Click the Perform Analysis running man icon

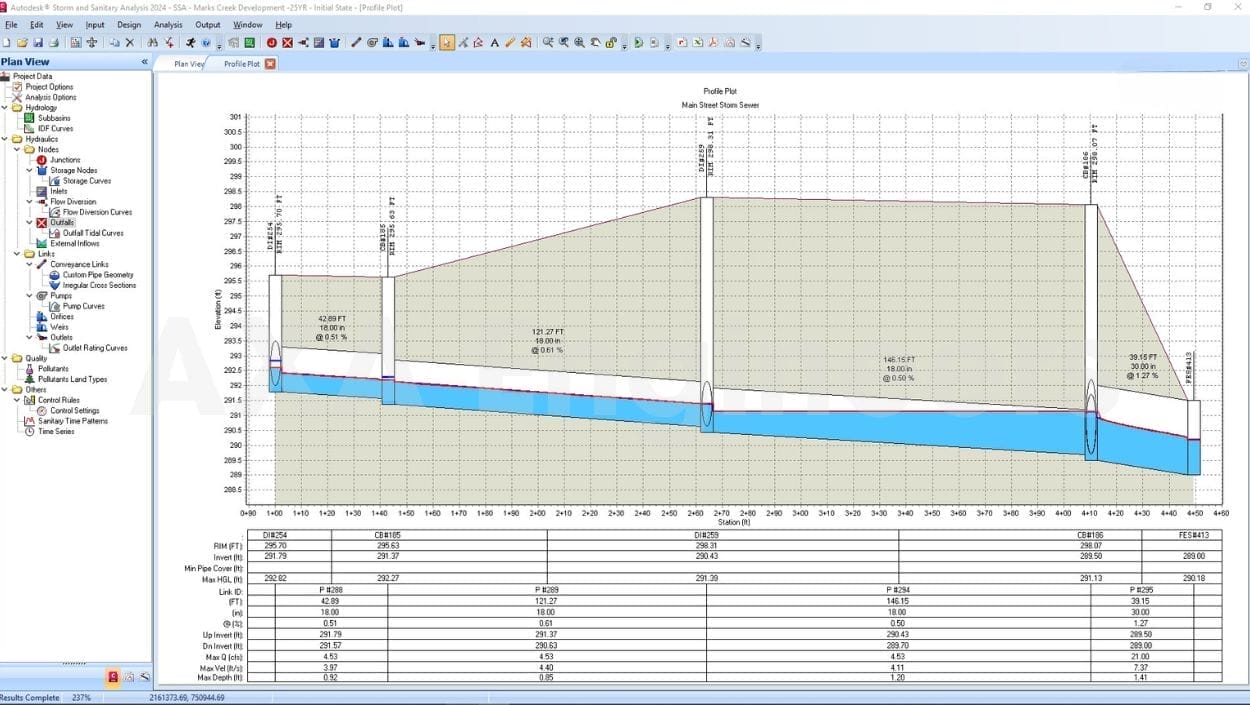point(190,43)
